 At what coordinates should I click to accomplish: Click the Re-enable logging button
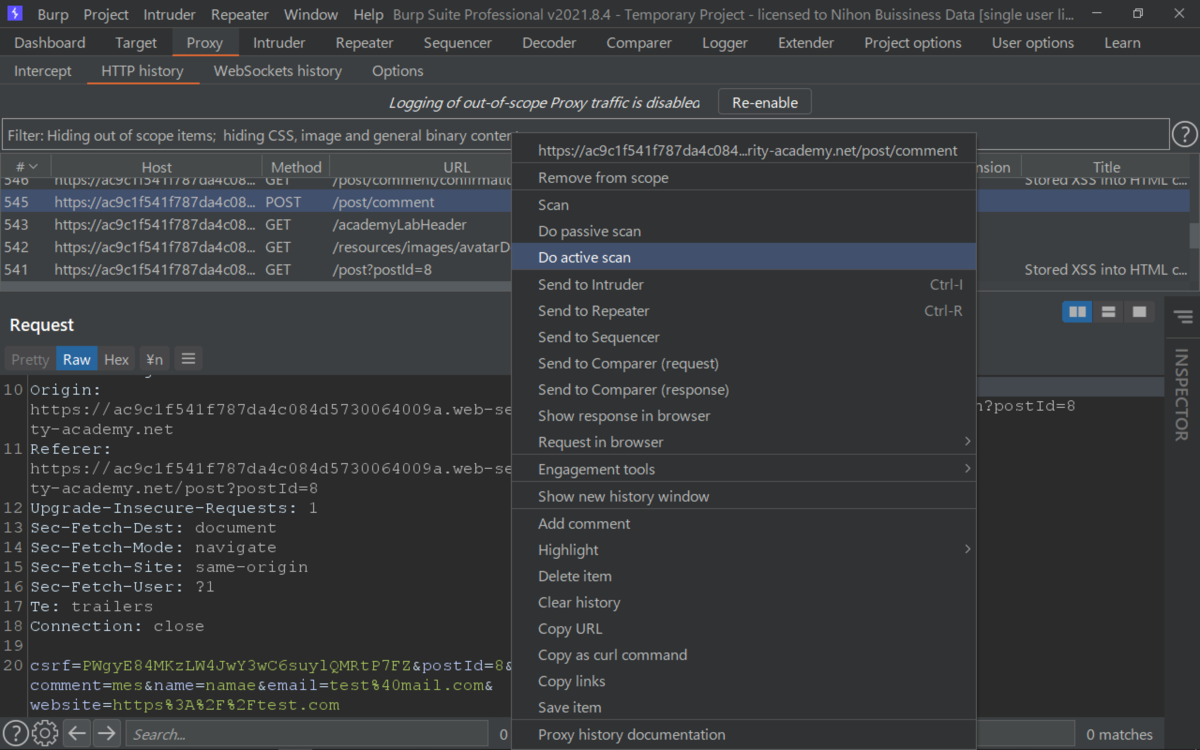tap(765, 102)
